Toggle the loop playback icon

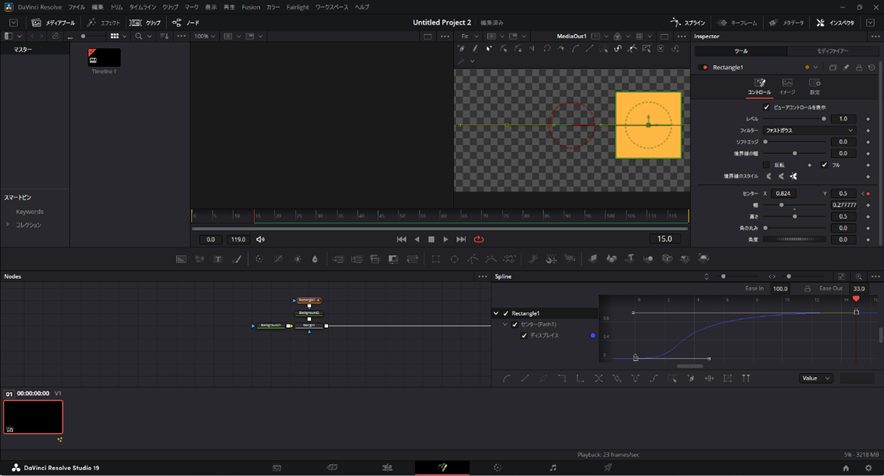pyautogui.click(x=479, y=239)
